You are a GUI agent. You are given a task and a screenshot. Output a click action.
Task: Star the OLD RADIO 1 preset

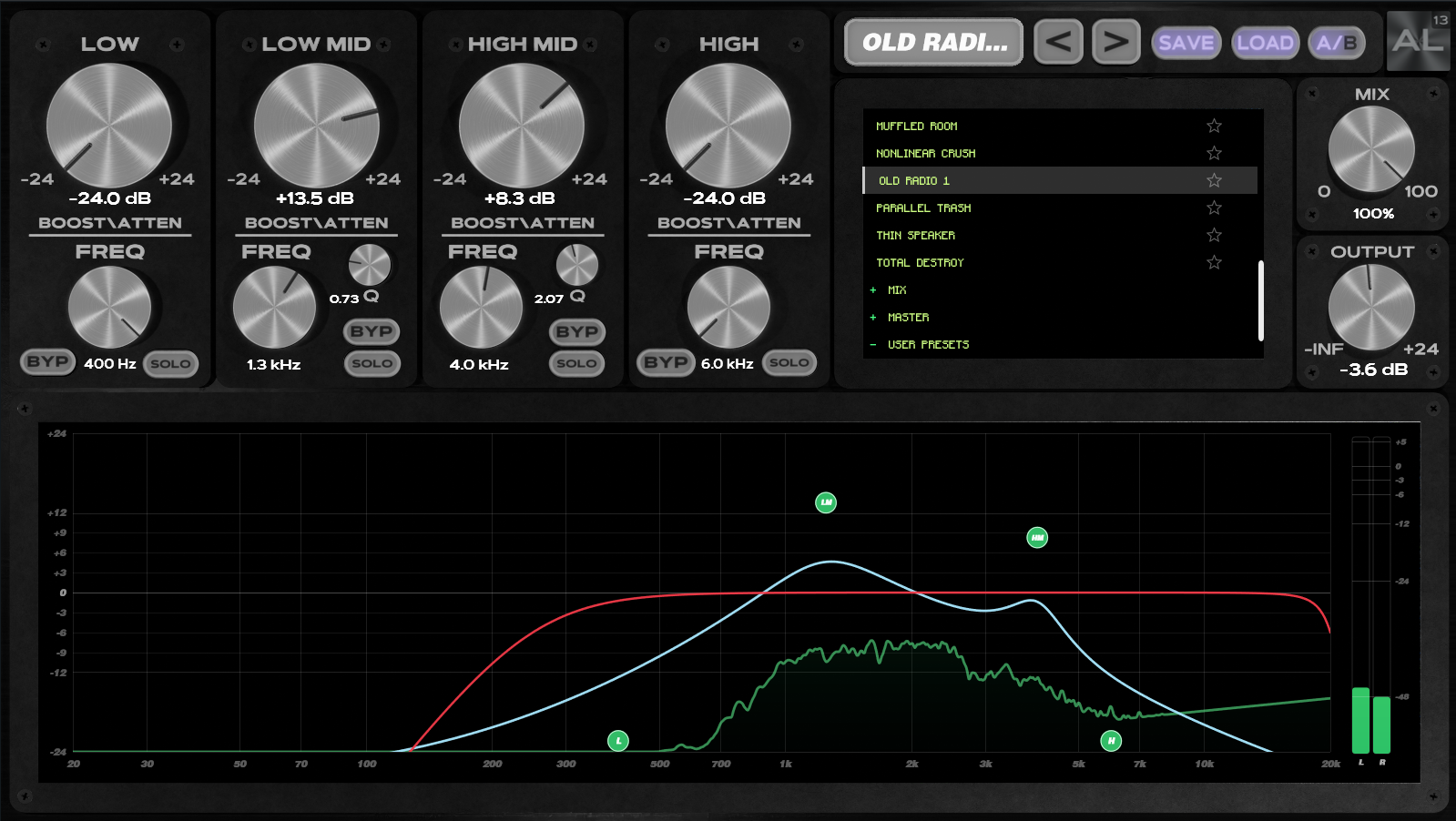click(1214, 180)
